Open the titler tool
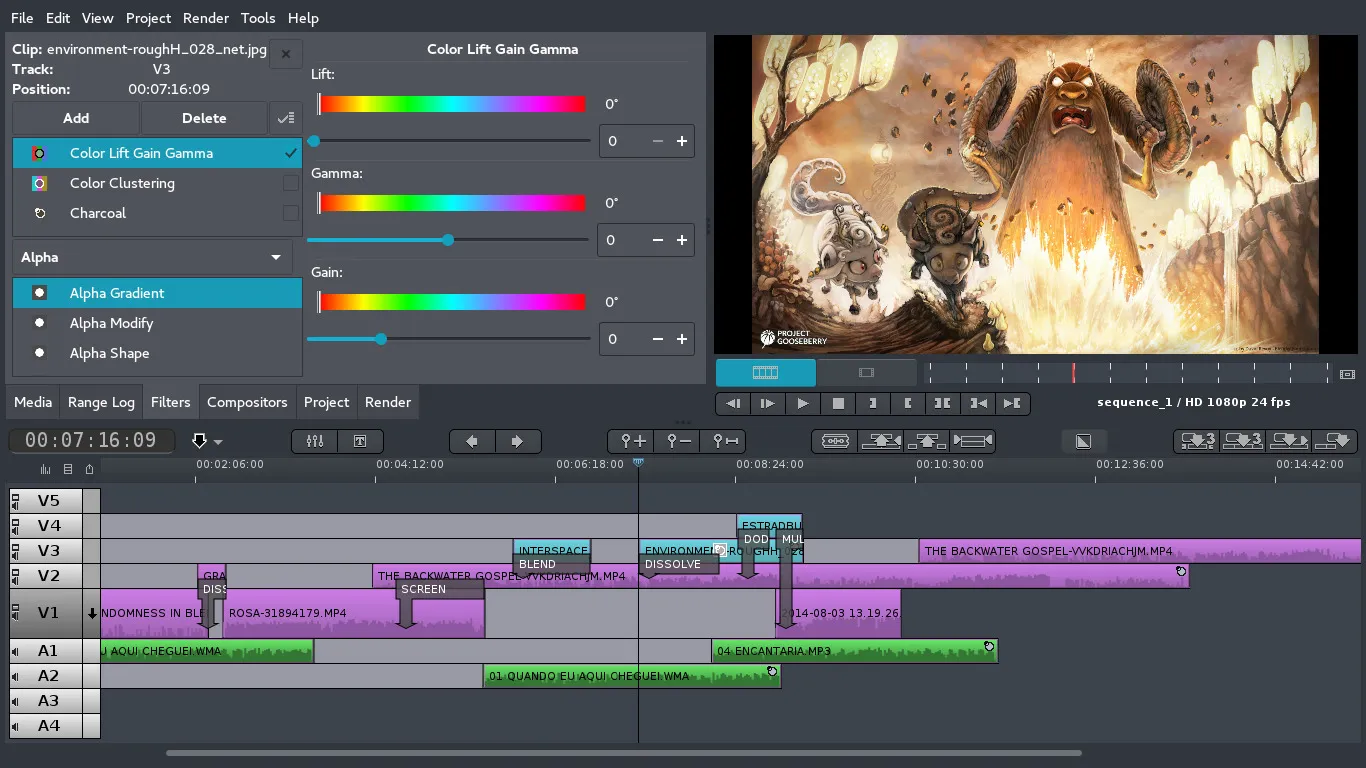Screen dimensions: 1366x768 coord(361,441)
